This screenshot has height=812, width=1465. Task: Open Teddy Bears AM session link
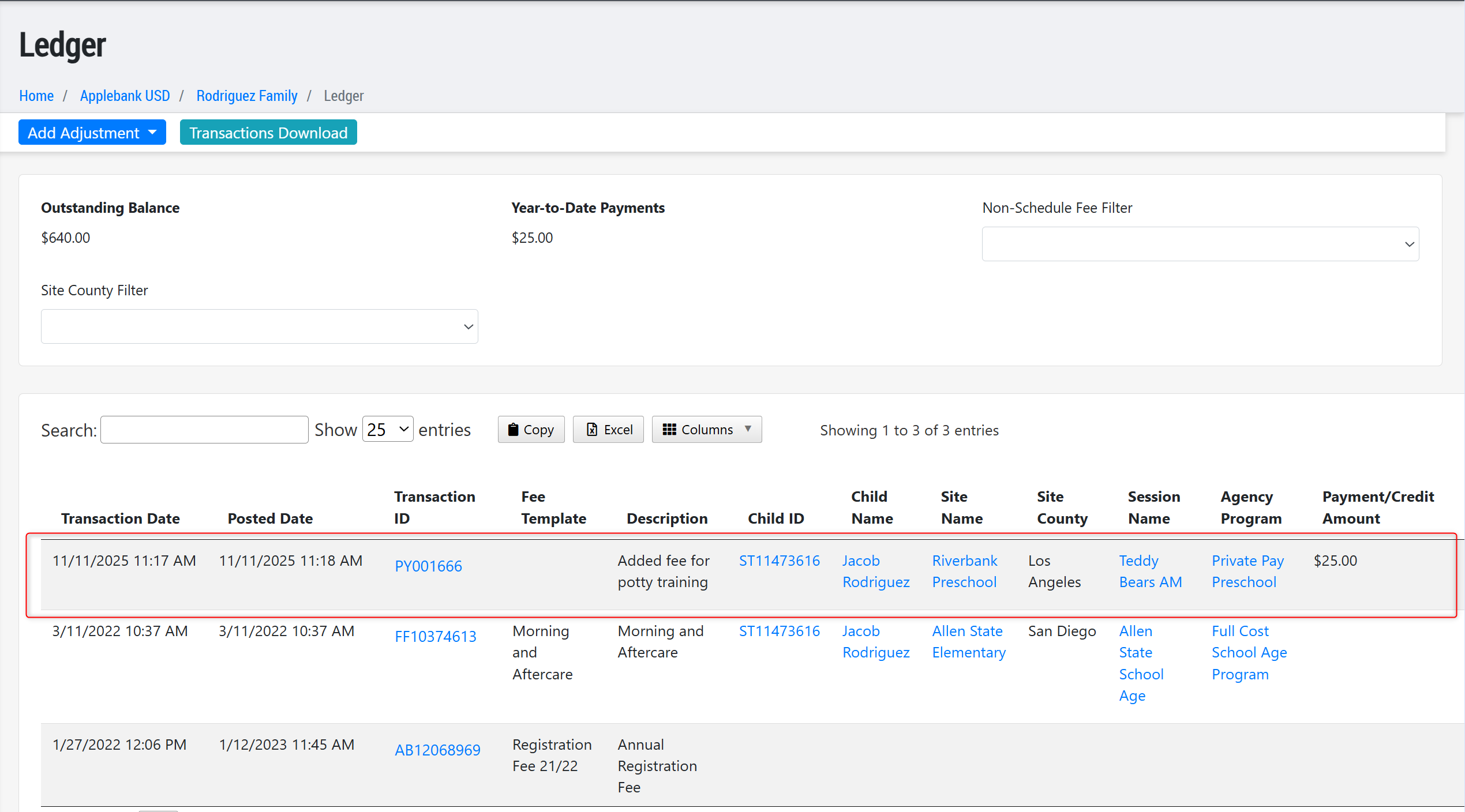1150,571
